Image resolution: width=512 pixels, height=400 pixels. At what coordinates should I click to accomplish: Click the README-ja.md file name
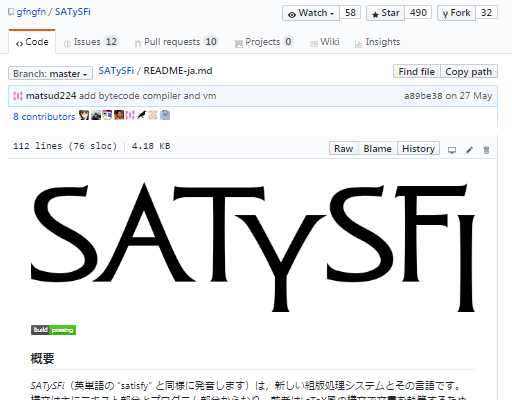(x=178, y=71)
